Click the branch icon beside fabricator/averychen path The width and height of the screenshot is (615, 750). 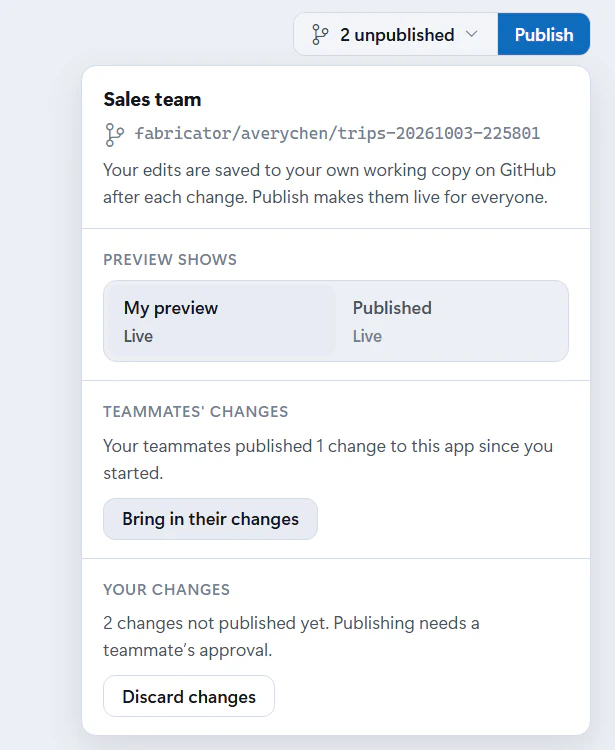point(114,134)
